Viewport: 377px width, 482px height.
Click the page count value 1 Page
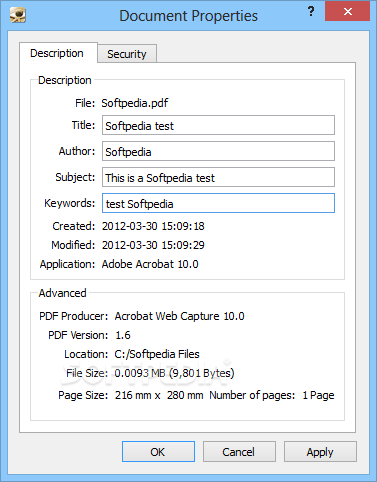click(318, 395)
